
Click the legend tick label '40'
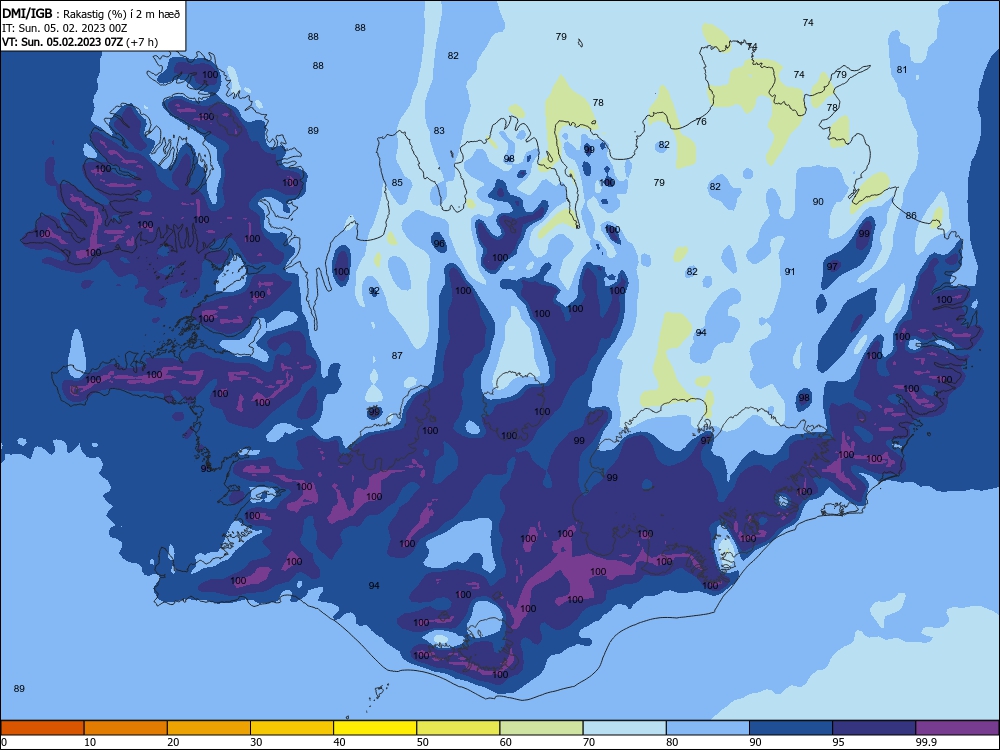click(x=339, y=742)
